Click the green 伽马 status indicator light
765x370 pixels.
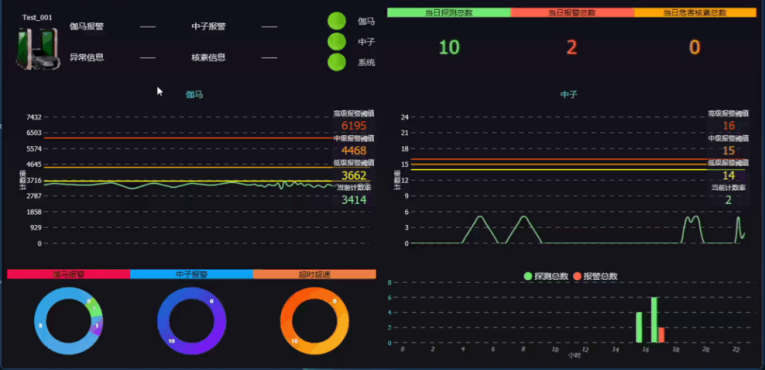[337, 21]
